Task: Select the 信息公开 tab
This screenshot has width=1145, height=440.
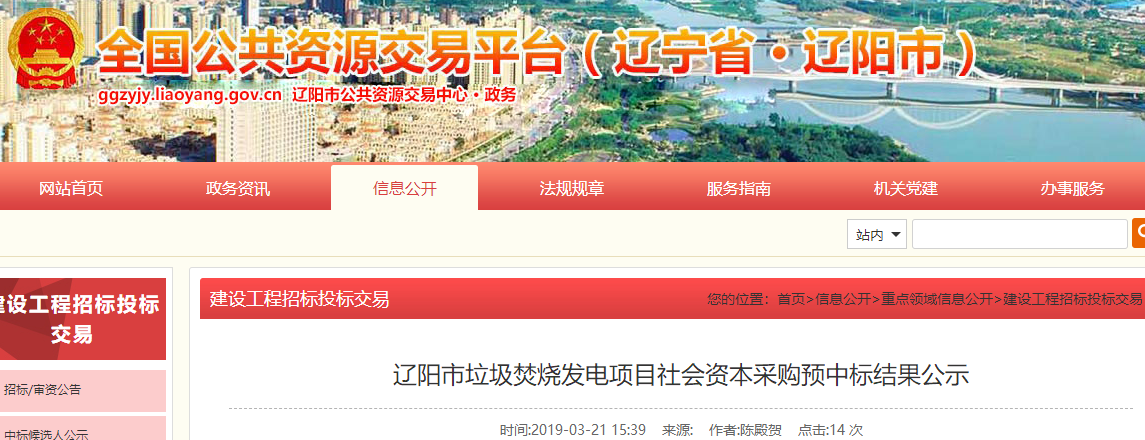Action: tap(405, 188)
